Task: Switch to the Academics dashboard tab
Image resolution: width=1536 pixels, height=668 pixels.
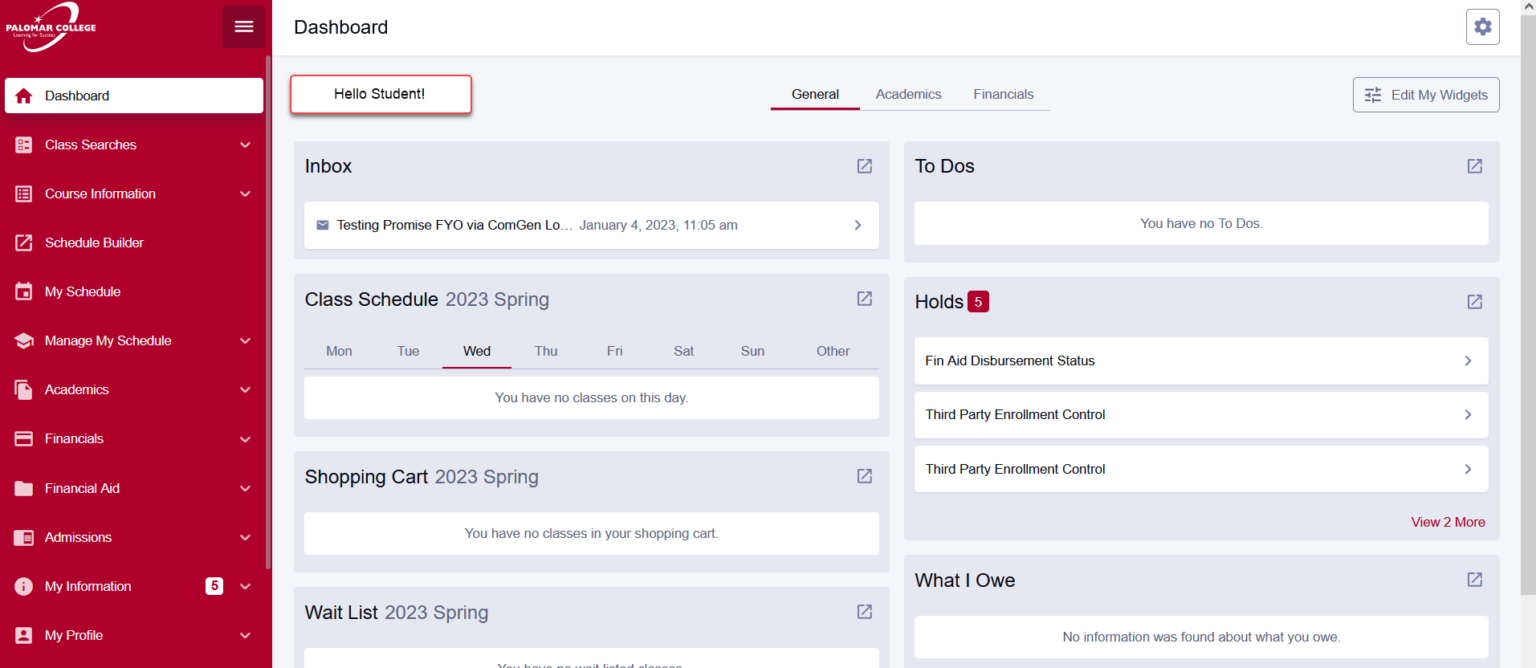Action: (908, 94)
